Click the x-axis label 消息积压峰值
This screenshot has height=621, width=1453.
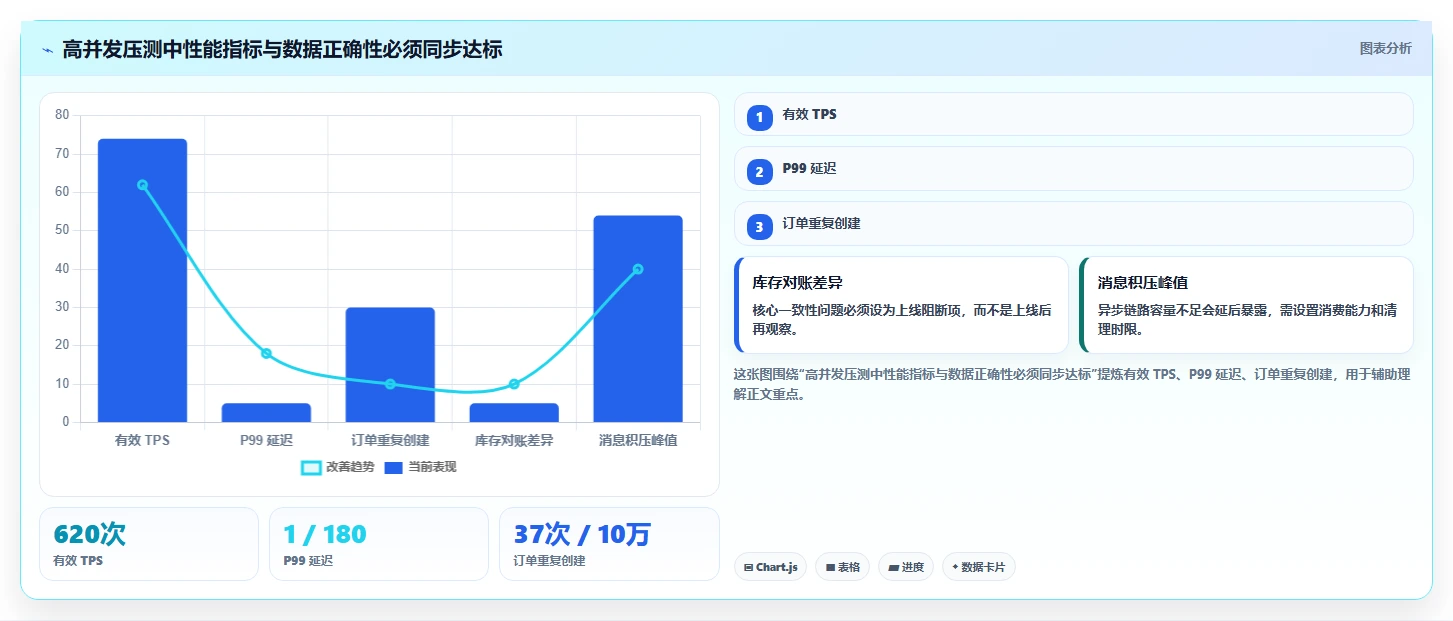tap(638, 440)
